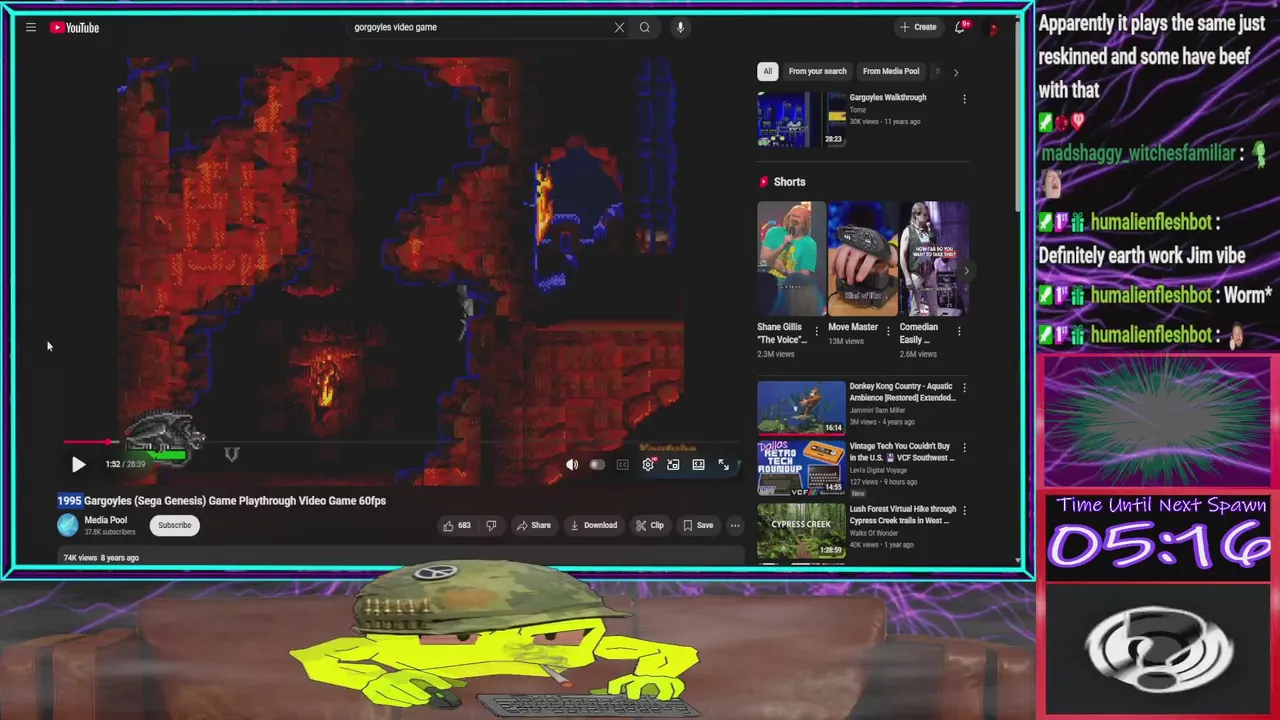The height and width of the screenshot is (720, 1280).
Task: Open the notifications bell
Action: coord(960,27)
